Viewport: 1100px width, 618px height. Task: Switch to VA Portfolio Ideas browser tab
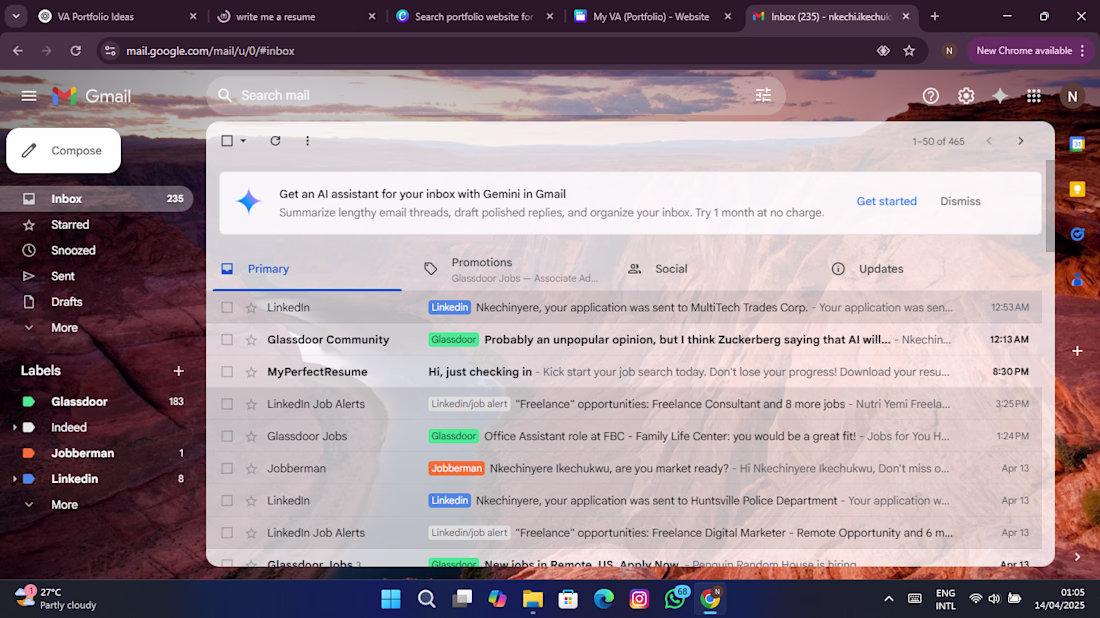[x=118, y=16]
